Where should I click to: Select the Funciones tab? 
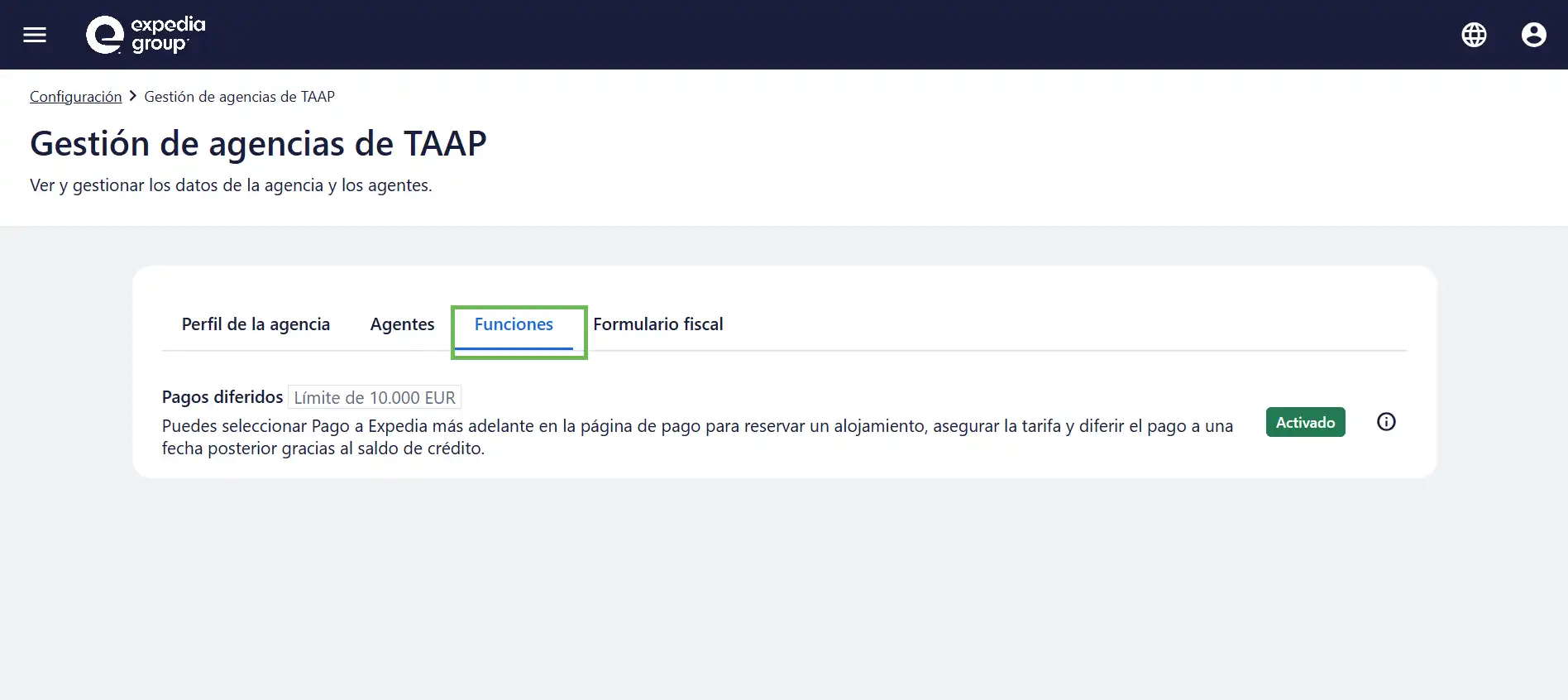tap(514, 324)
